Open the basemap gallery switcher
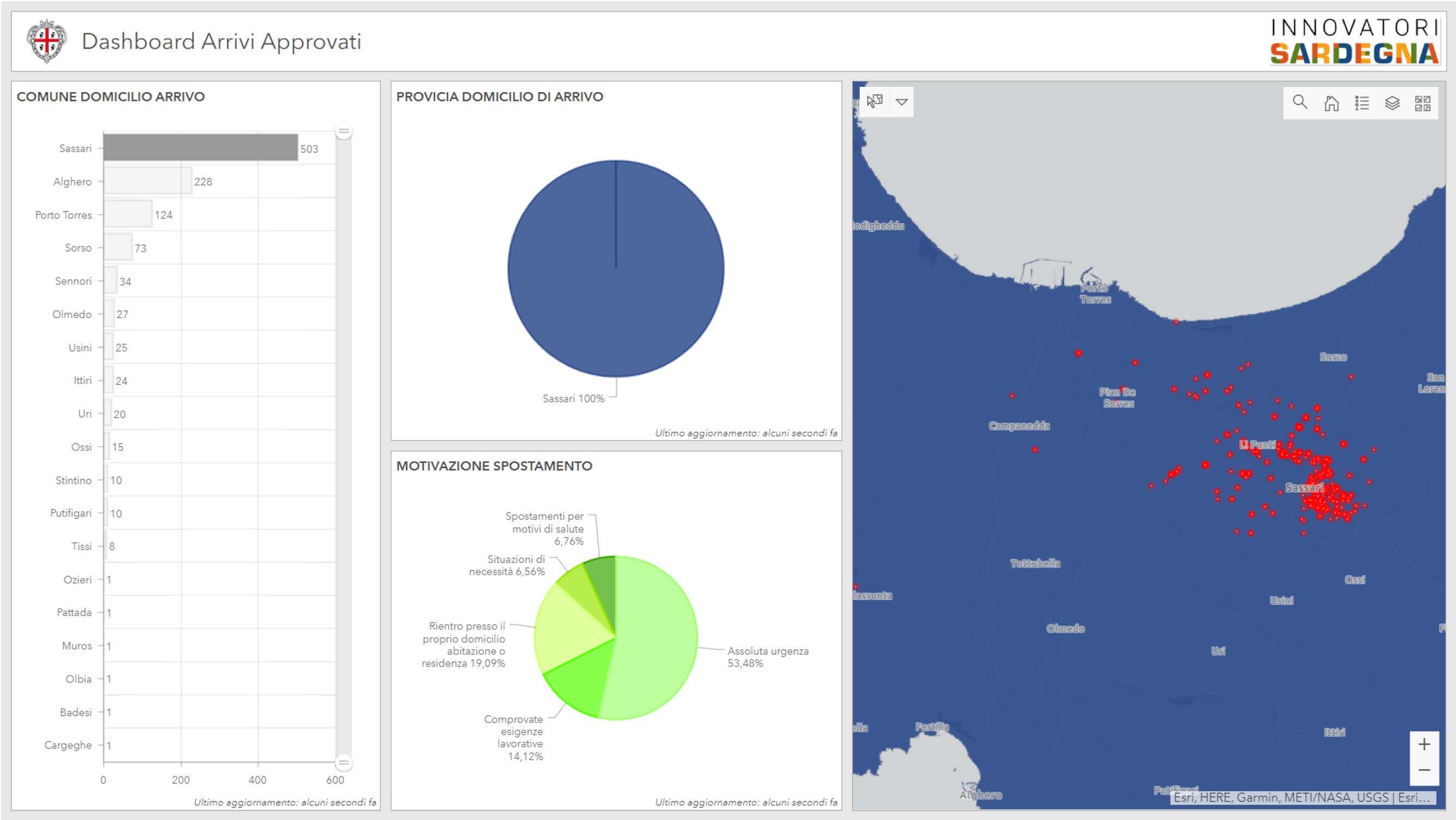This screenshot has width=1456, height=820. (1423, 103)
